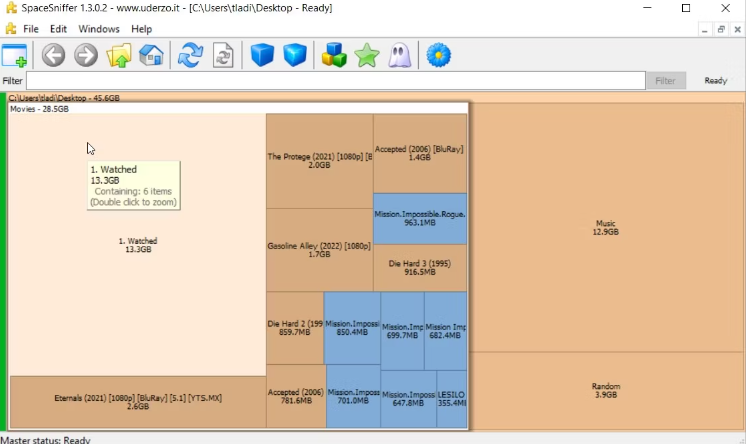
Task: Click the green star icon
Action: click(x=367, y=55)
